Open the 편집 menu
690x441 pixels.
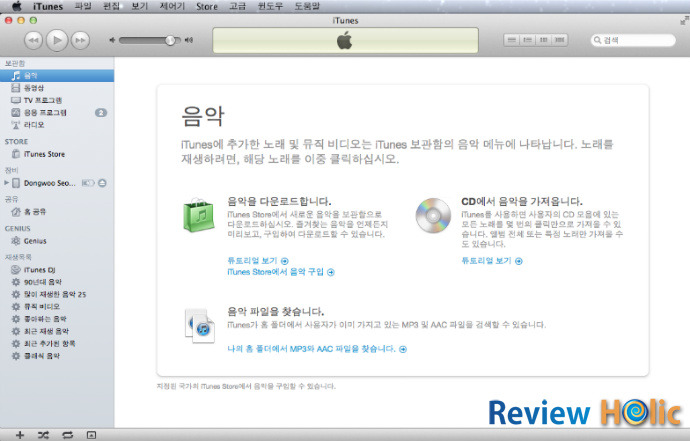click(x=111, y=6)
